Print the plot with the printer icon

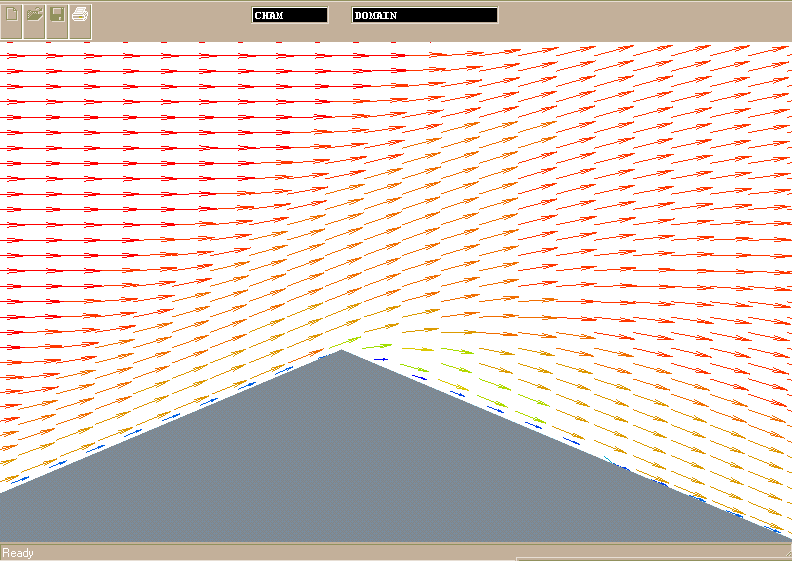[81, 16]
